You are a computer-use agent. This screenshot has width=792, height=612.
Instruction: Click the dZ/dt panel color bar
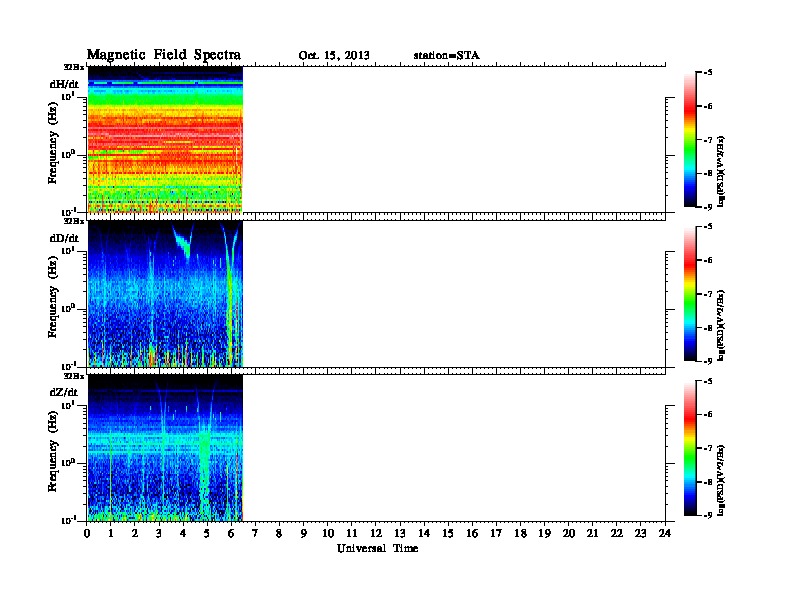point(689,448)
